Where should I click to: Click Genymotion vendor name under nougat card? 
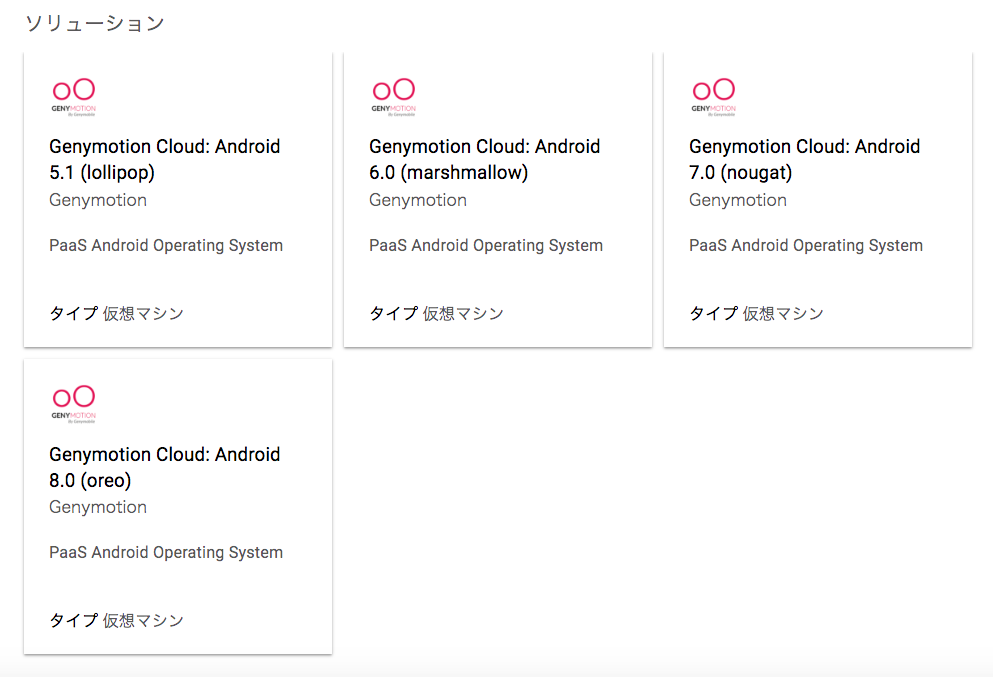pos(738,200)
